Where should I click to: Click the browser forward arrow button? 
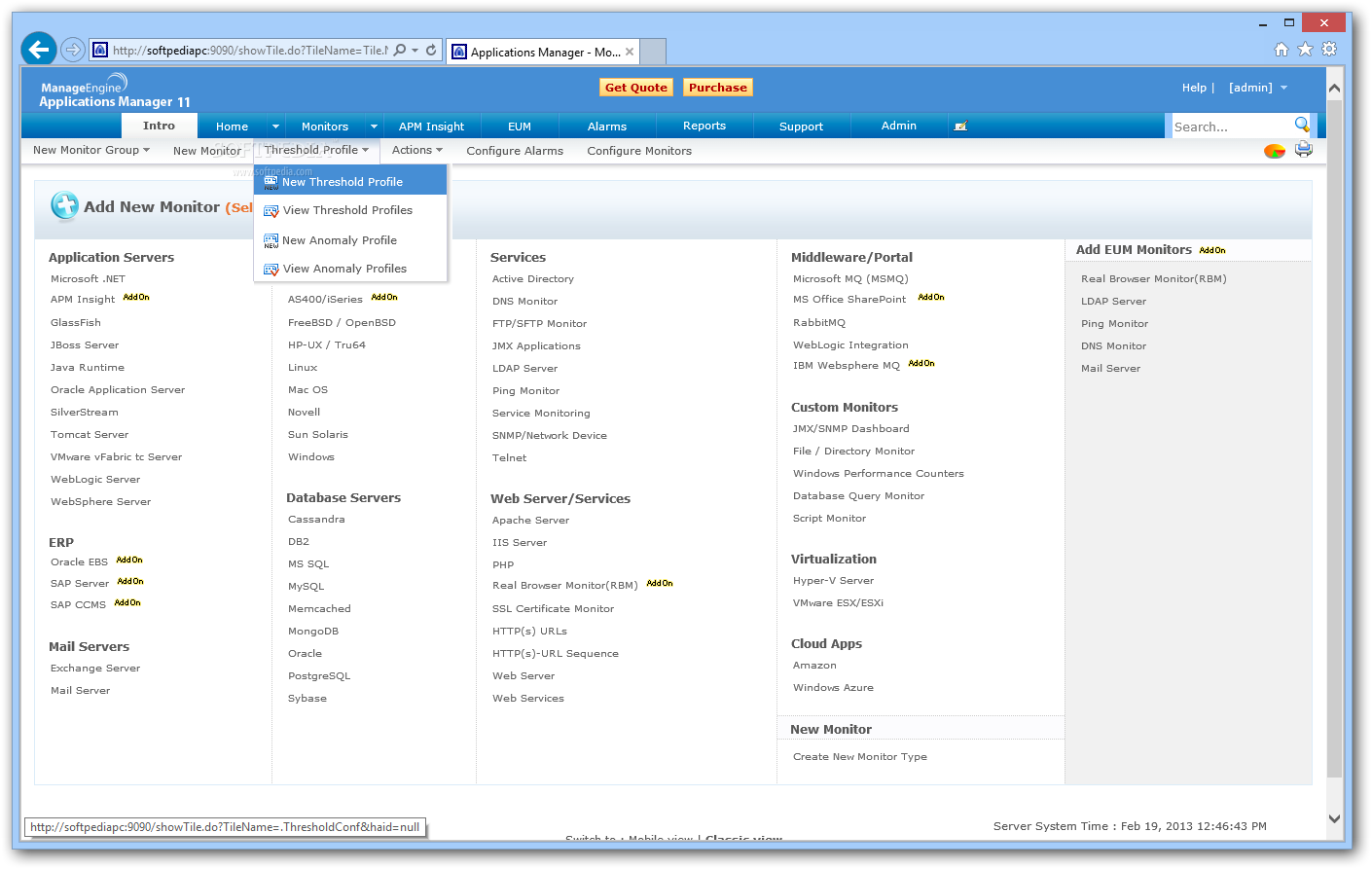[x=72, y=50]
